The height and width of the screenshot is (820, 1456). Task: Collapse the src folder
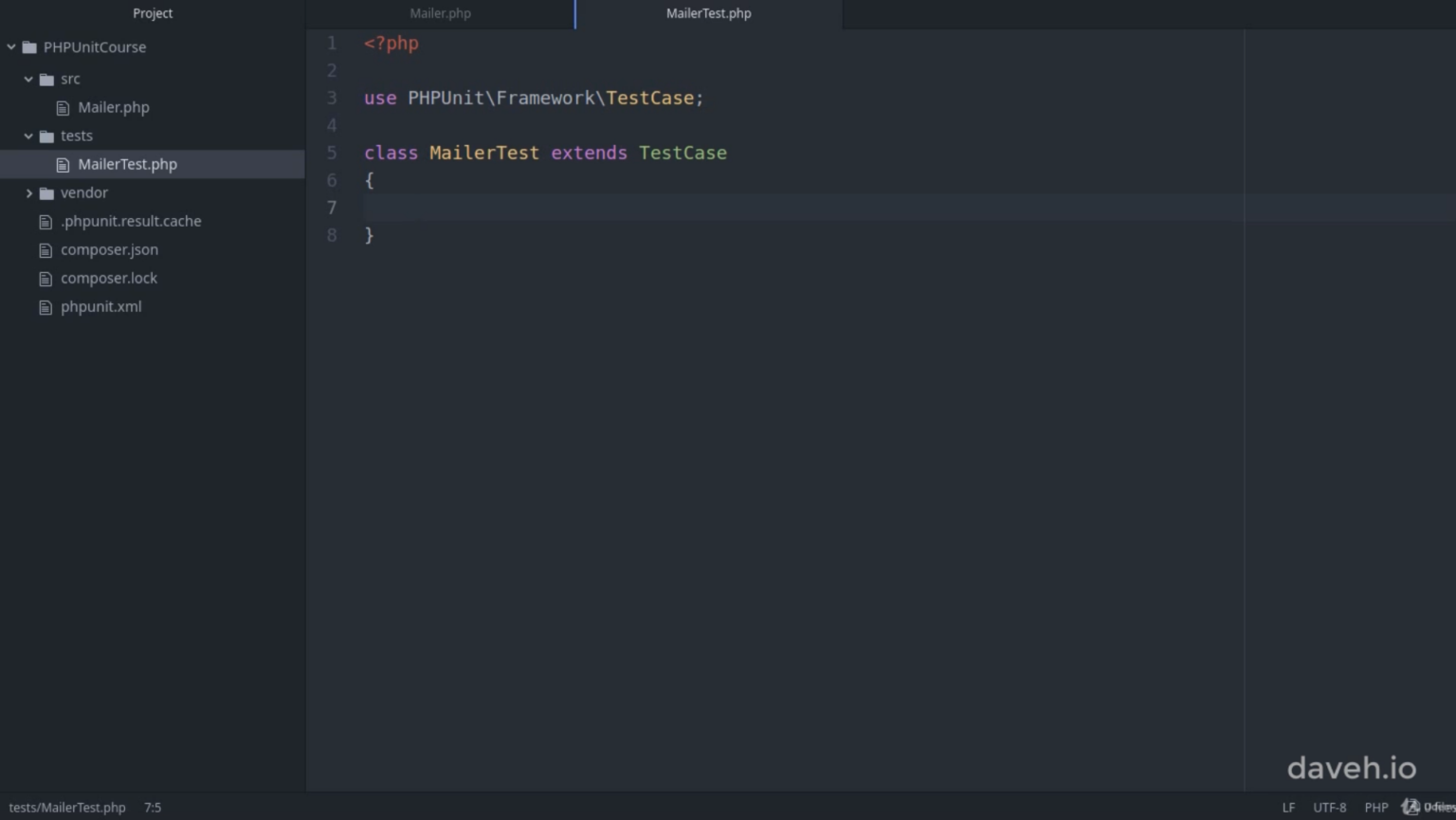pyautogui.click(x=27, y=79)
